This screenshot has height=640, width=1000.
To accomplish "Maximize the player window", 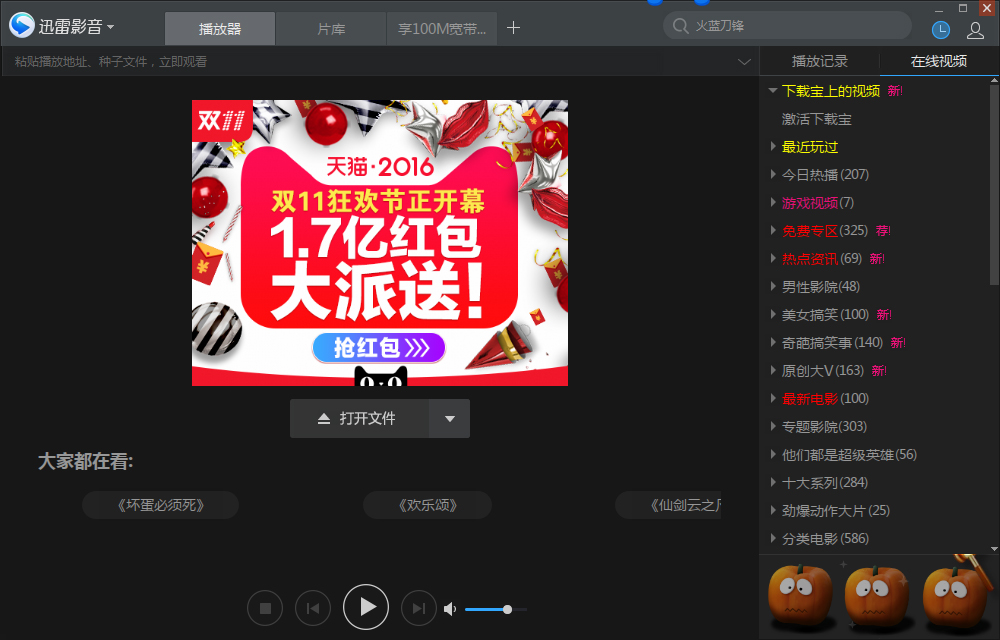I will pos(963,8).
